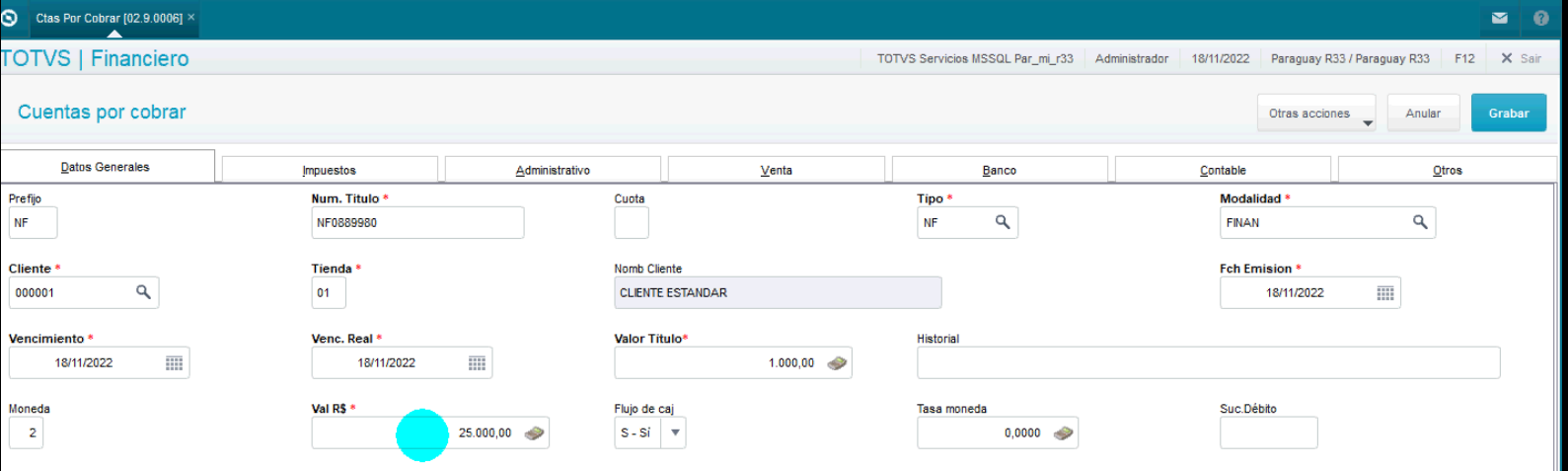
Task: Click the Paraguay R33 / Paraguay R33 label
Action: click(1350, 58)
